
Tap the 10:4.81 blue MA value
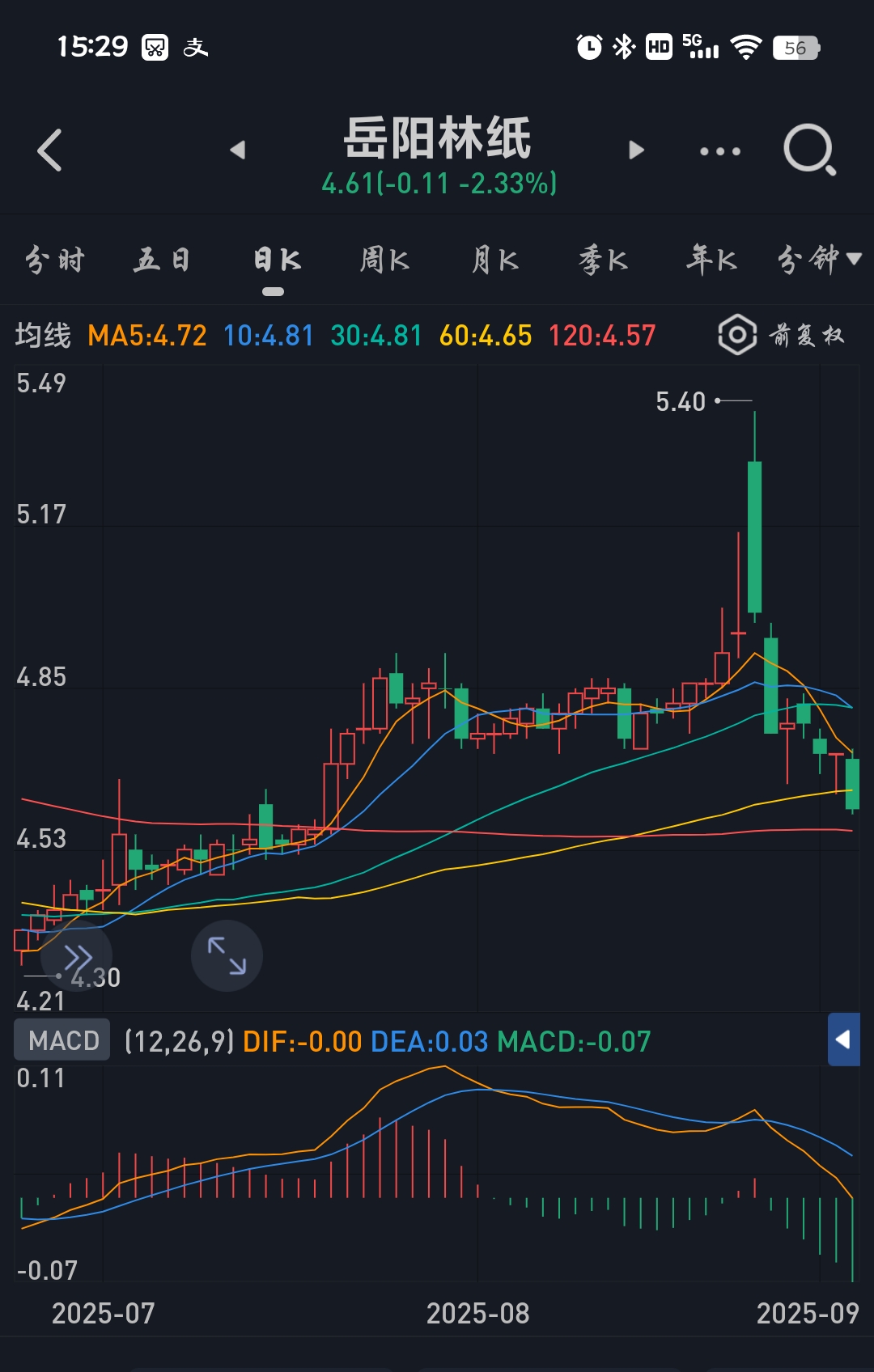pos(269,335)
